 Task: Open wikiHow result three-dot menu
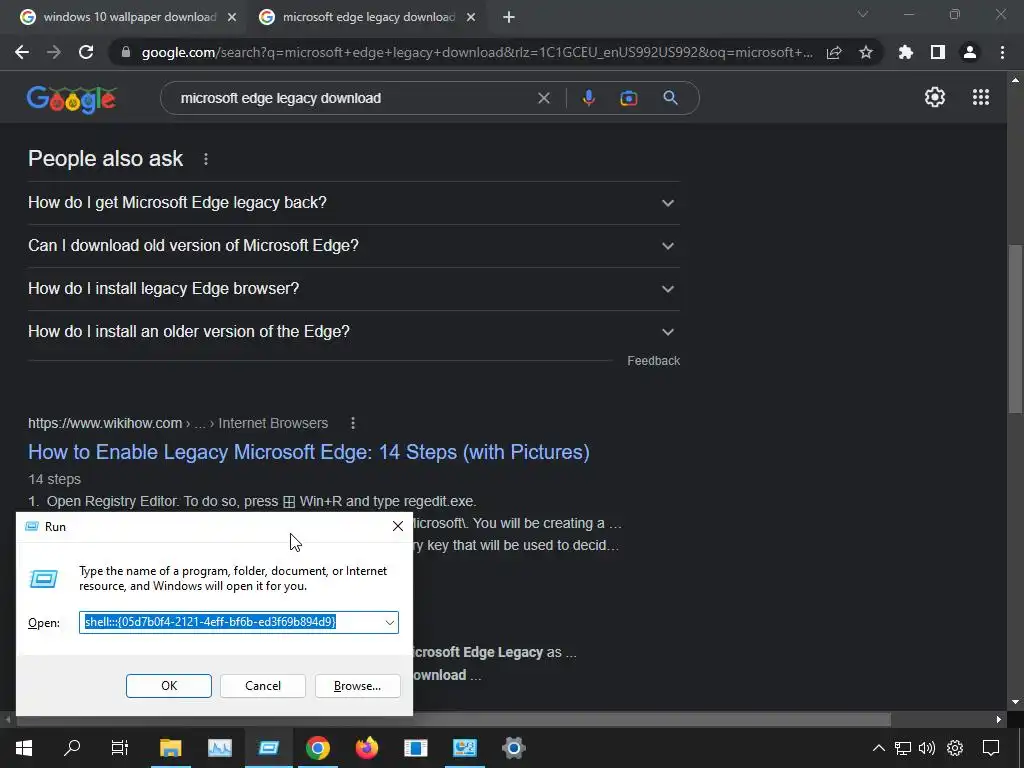click(x=353, y=423)
